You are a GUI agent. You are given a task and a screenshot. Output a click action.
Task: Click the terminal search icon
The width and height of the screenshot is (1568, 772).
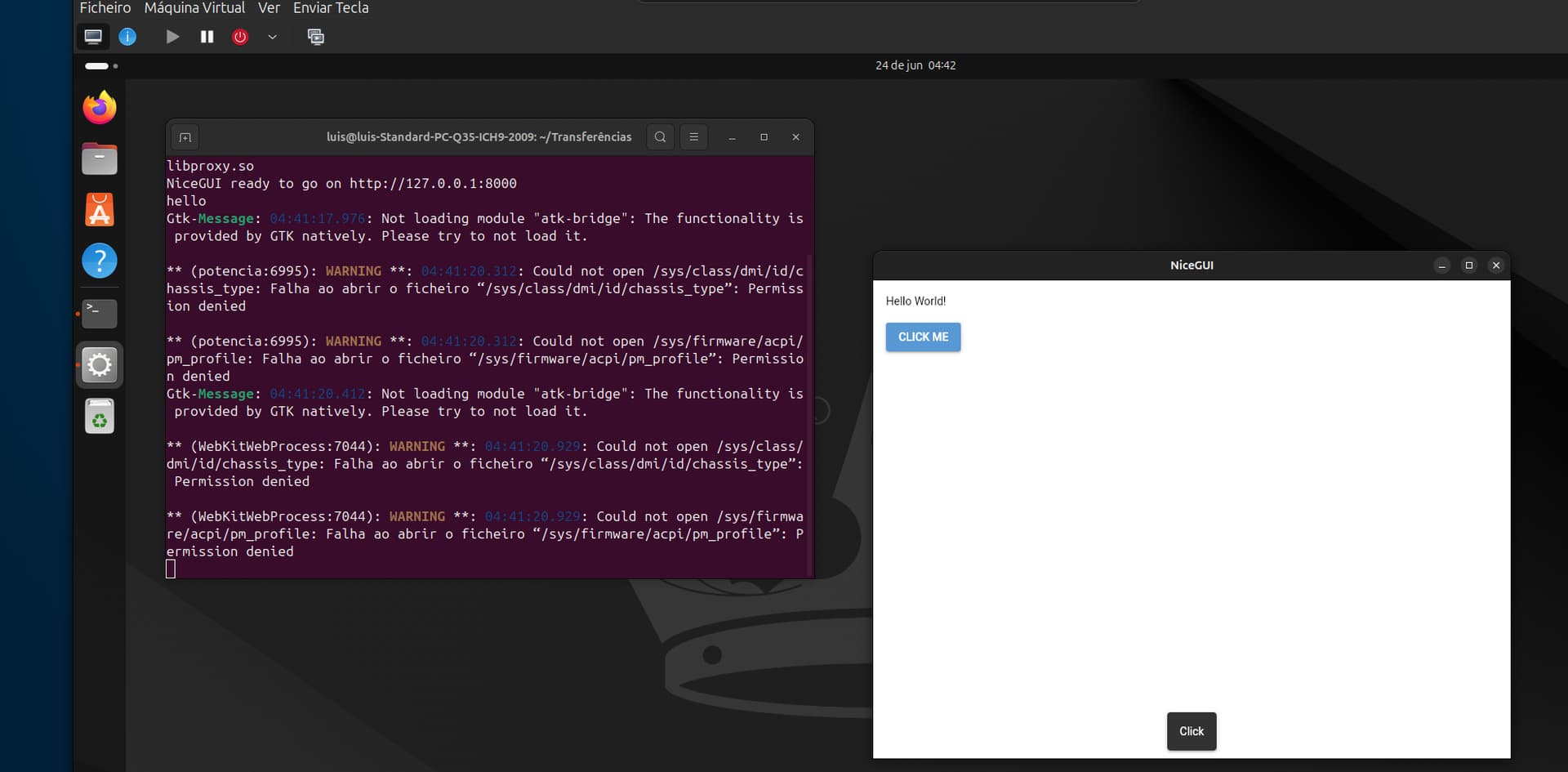click(x=660, y=137)
